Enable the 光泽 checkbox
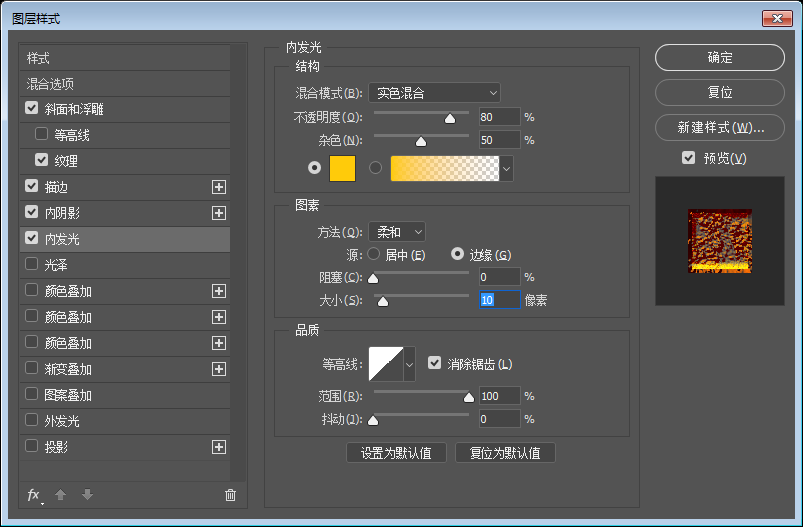Image resolution: width=803 pixels, height=527 pixels. pyautogui.click(x=32, y=265)
